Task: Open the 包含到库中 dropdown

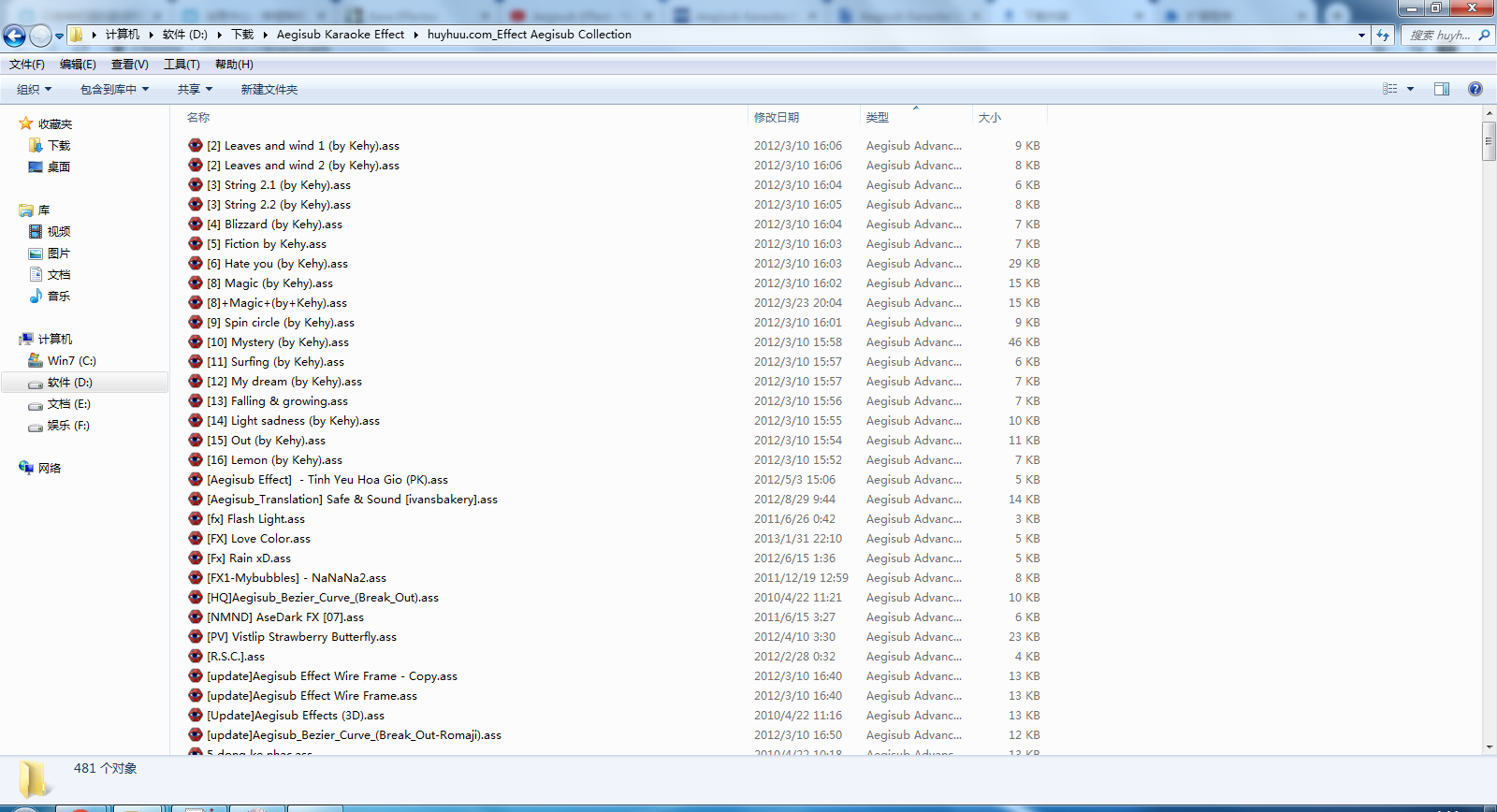Action: (114, 90)
